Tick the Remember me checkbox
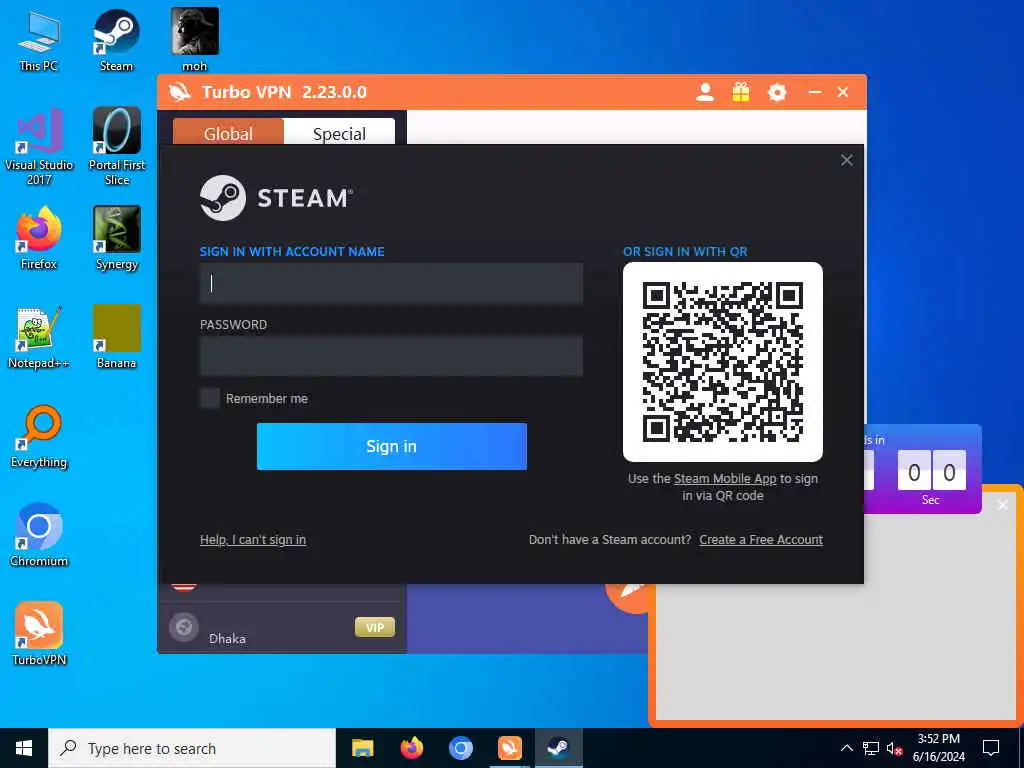Image resolution: width=1024 pixels, height=768 pixels. tap(210, 398)
